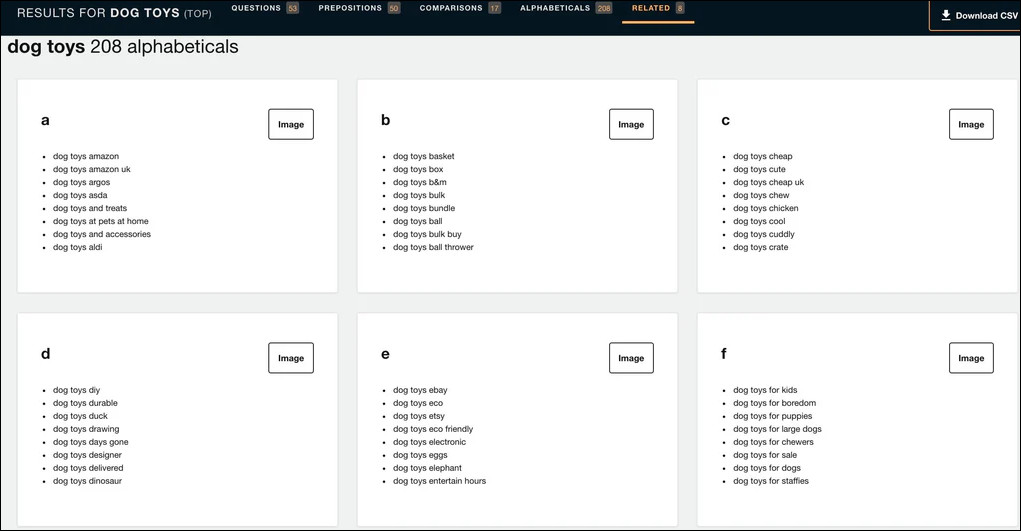Go to the Alphabeticals tab
This screenshot has height=531, width=1021.
(555, 8)
